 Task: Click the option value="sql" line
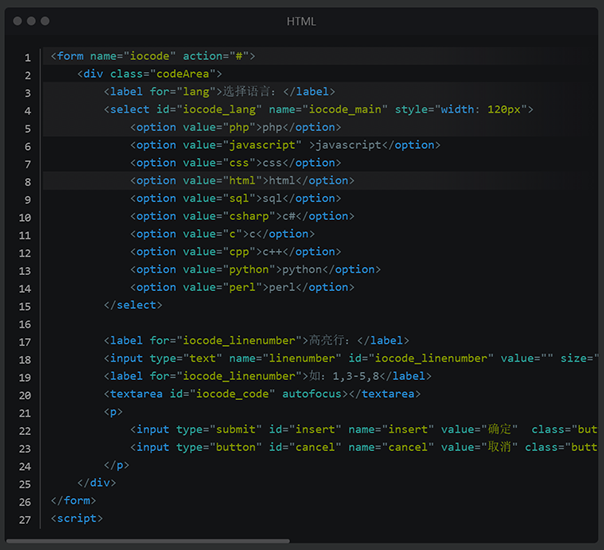tap(236, 198)
